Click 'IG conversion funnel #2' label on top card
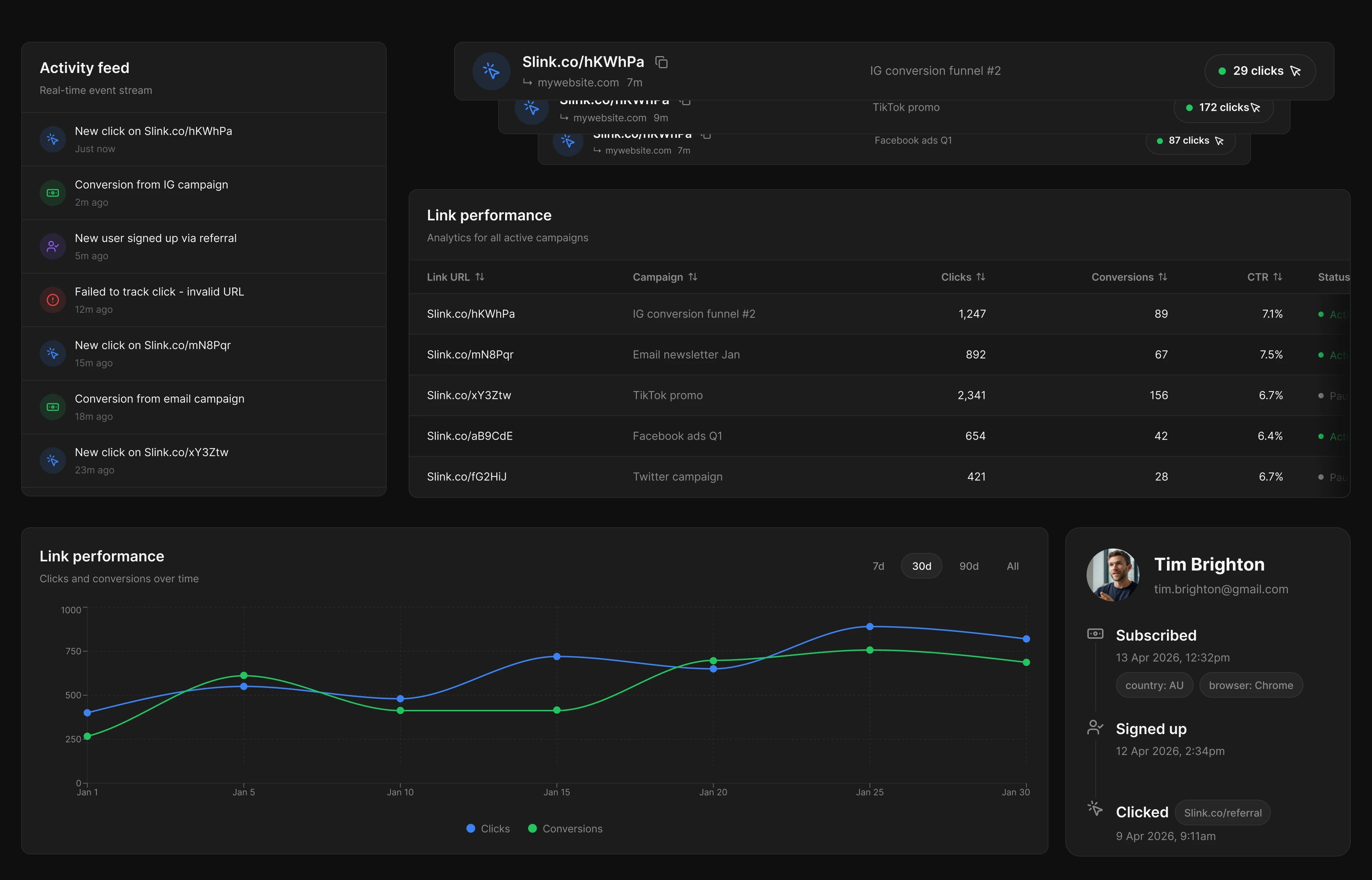The height and width of the screenshot is (880, 1372). (935, 71)
